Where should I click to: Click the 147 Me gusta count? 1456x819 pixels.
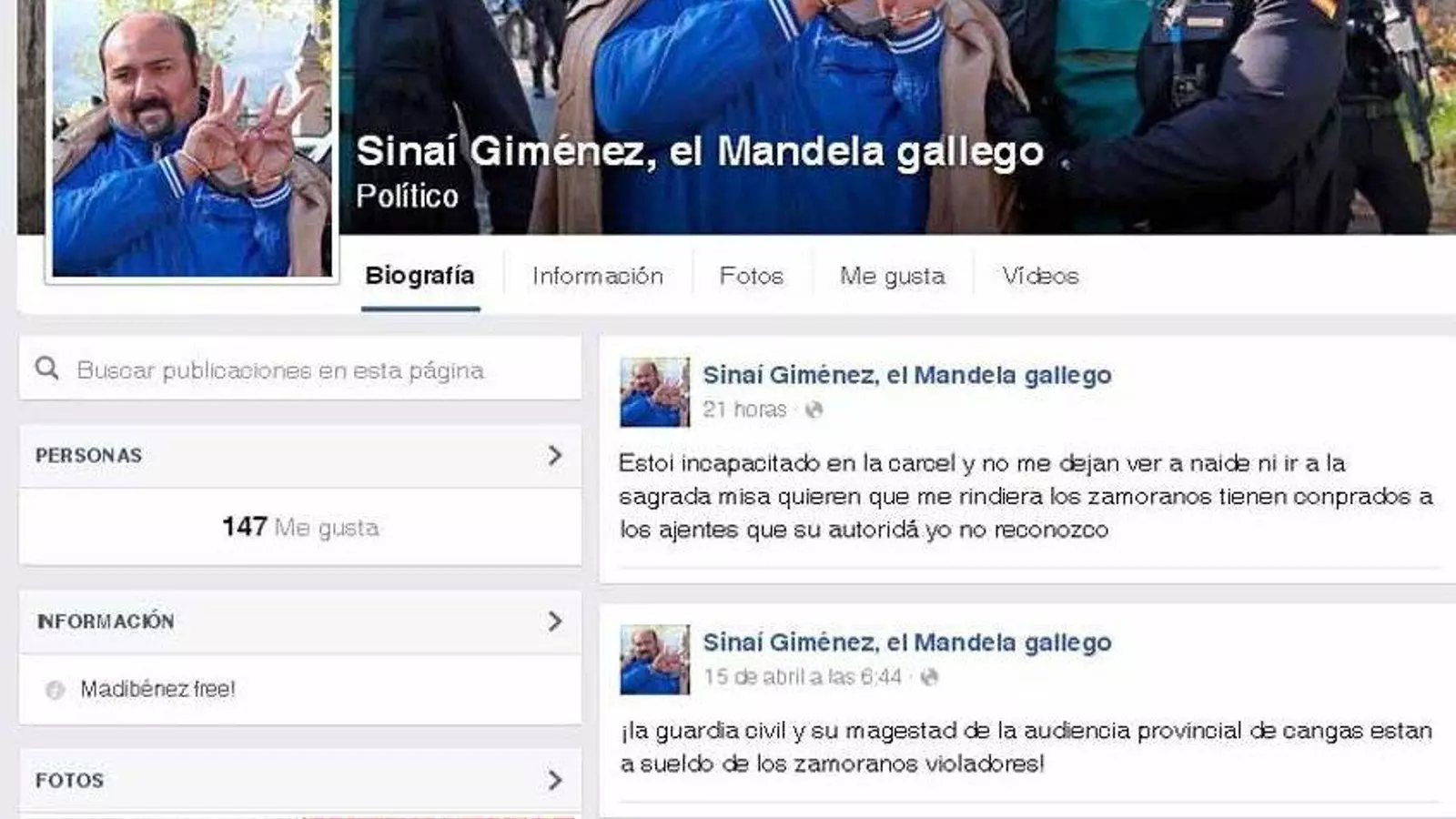tap(300, 527)
